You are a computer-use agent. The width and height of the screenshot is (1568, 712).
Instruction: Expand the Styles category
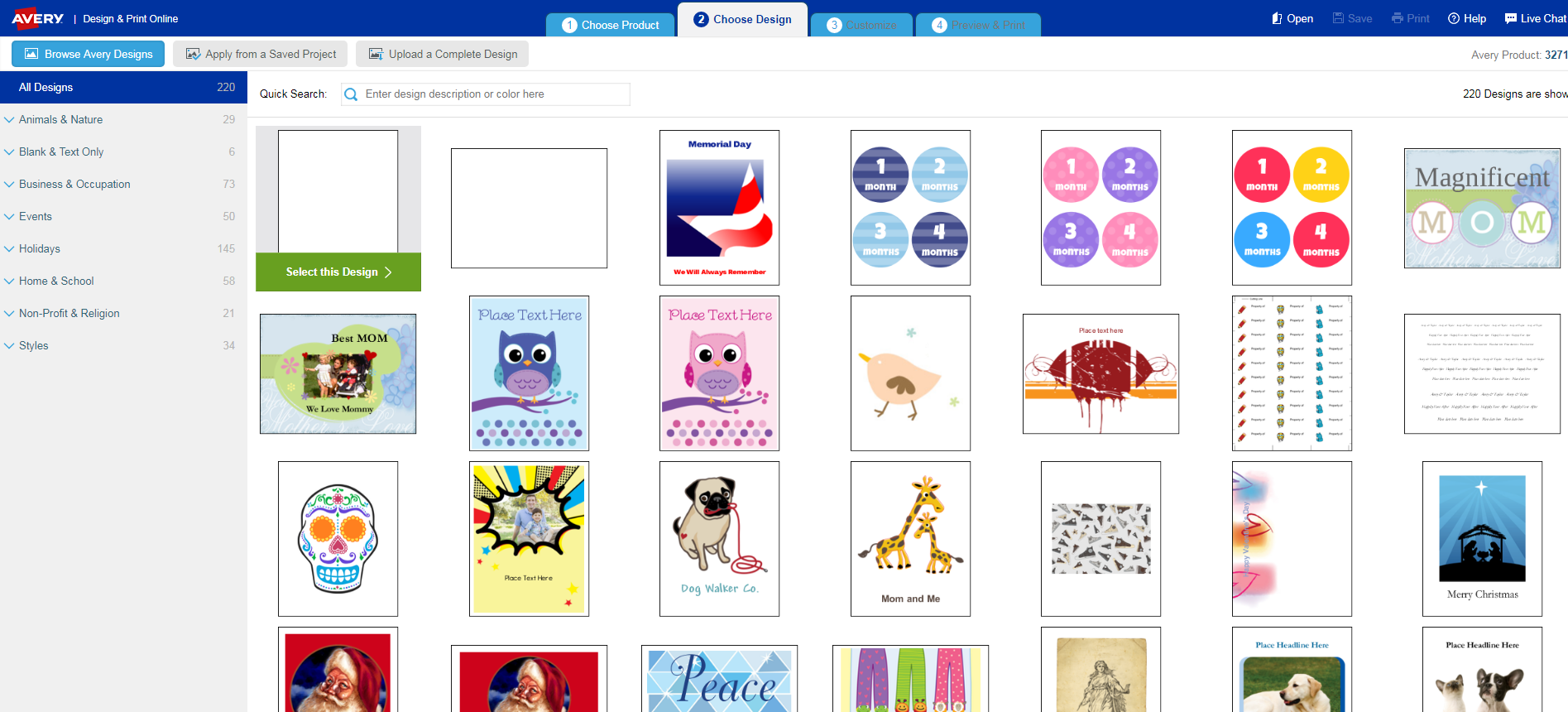(10, 345)
